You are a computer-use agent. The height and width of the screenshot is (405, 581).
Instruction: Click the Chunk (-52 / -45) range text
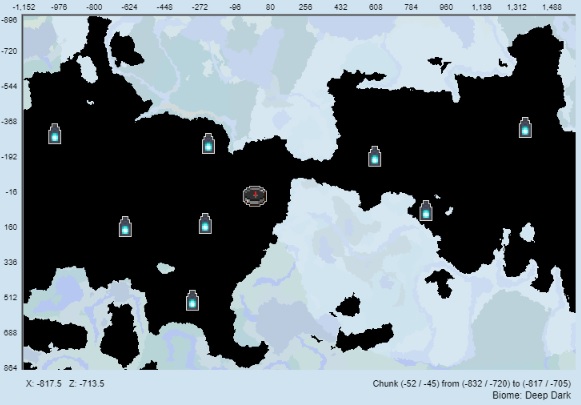tap(472, 384)
